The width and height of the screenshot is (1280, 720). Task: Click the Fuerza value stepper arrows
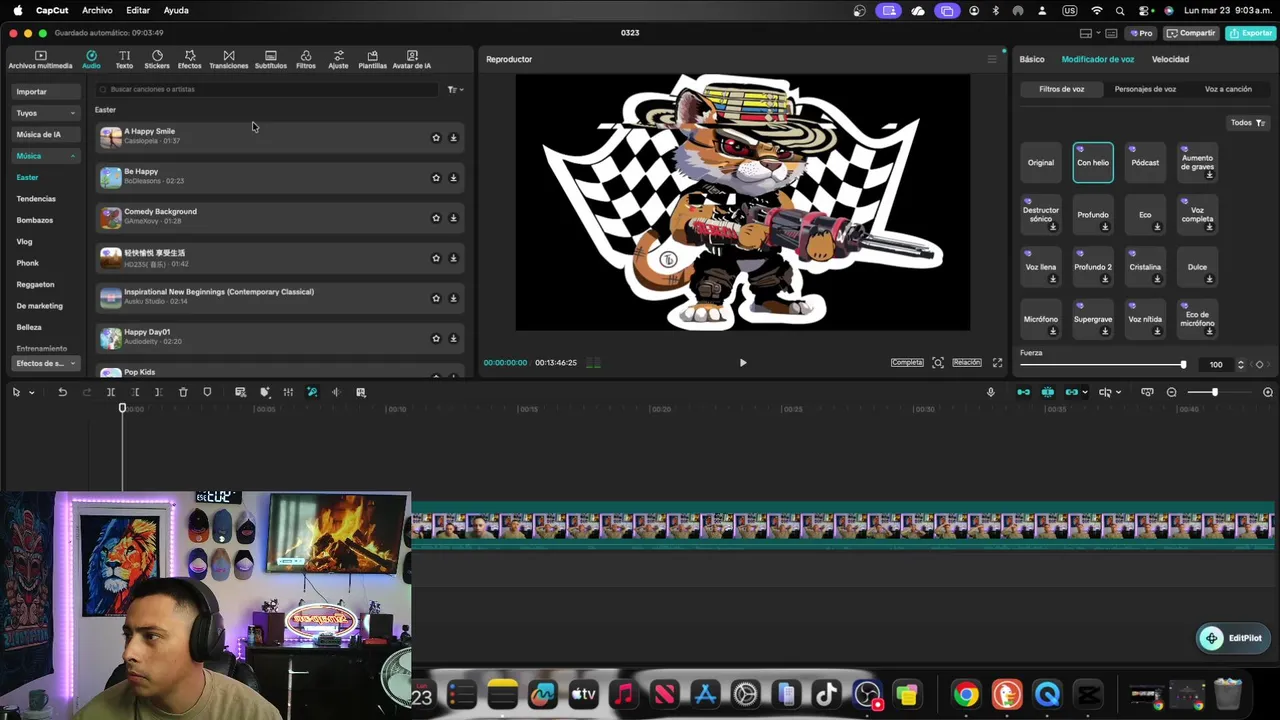tap(1241, 365)
